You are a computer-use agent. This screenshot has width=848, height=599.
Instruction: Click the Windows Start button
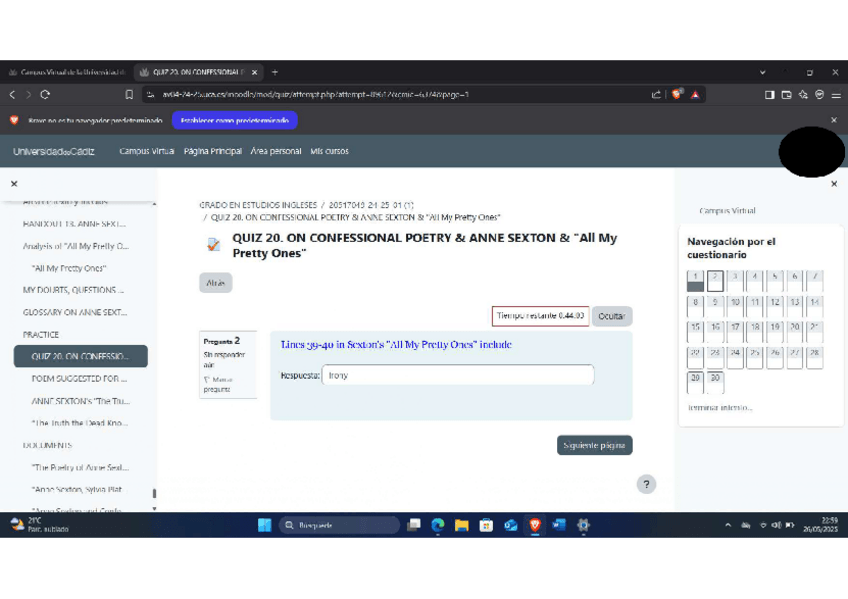click(264, 525)
